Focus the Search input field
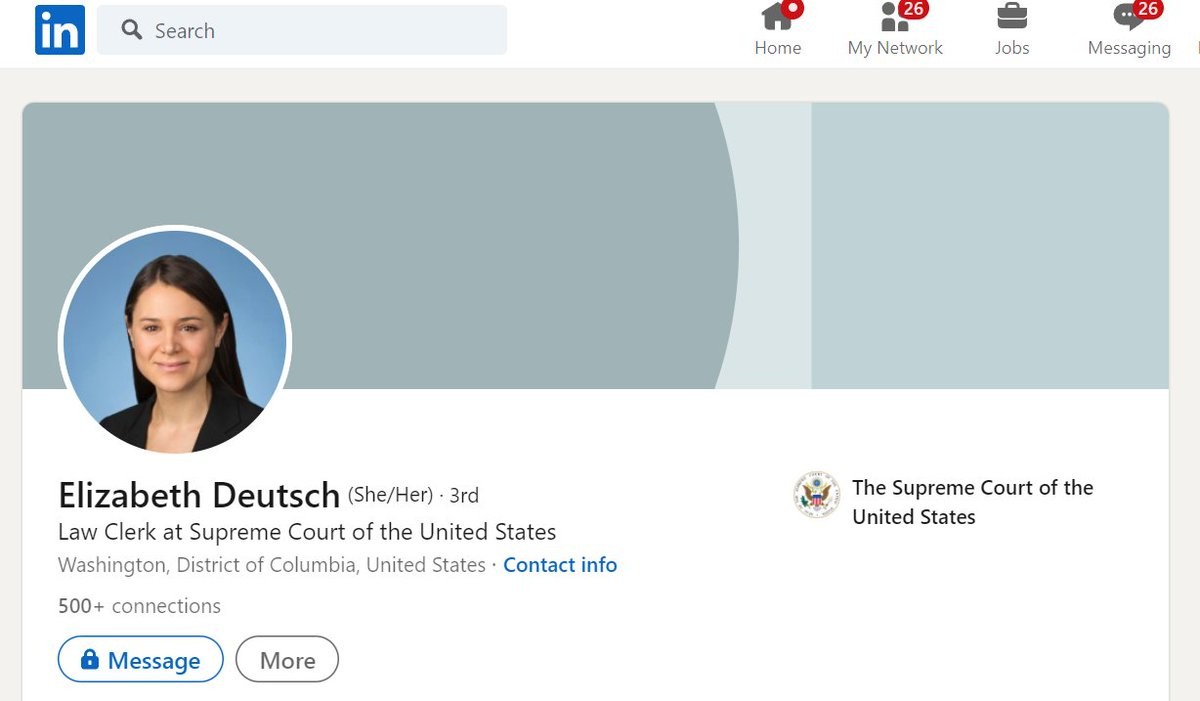1200x701 pixels. point(320,30)
